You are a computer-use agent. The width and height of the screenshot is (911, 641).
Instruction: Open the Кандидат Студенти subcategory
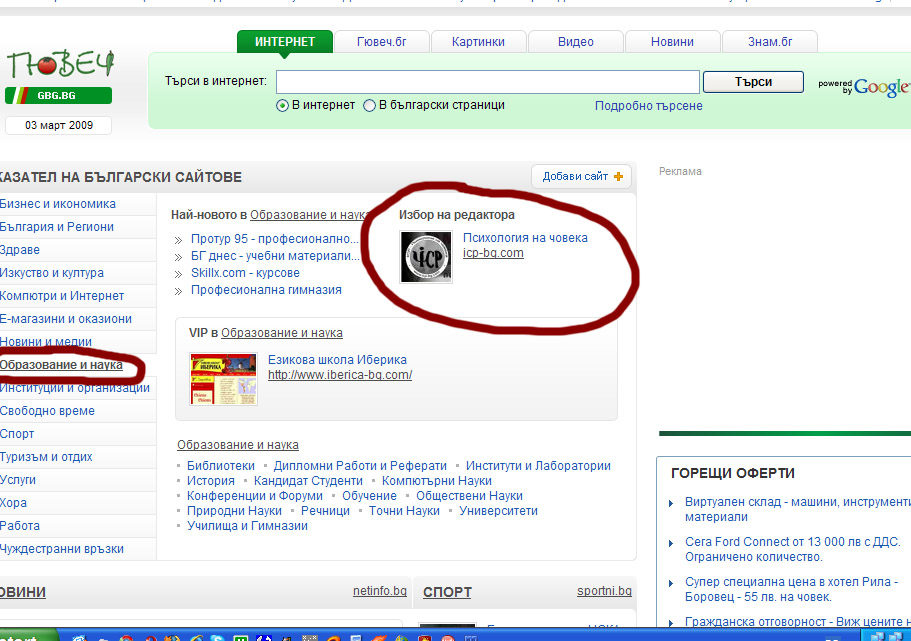[308, 481]
